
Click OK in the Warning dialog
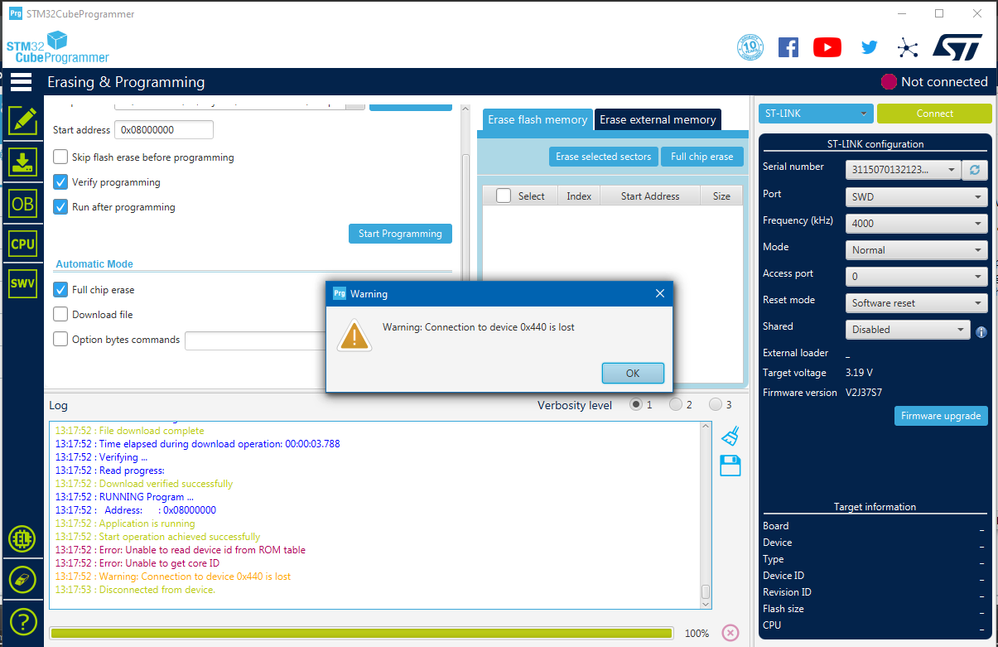[633, 373]
